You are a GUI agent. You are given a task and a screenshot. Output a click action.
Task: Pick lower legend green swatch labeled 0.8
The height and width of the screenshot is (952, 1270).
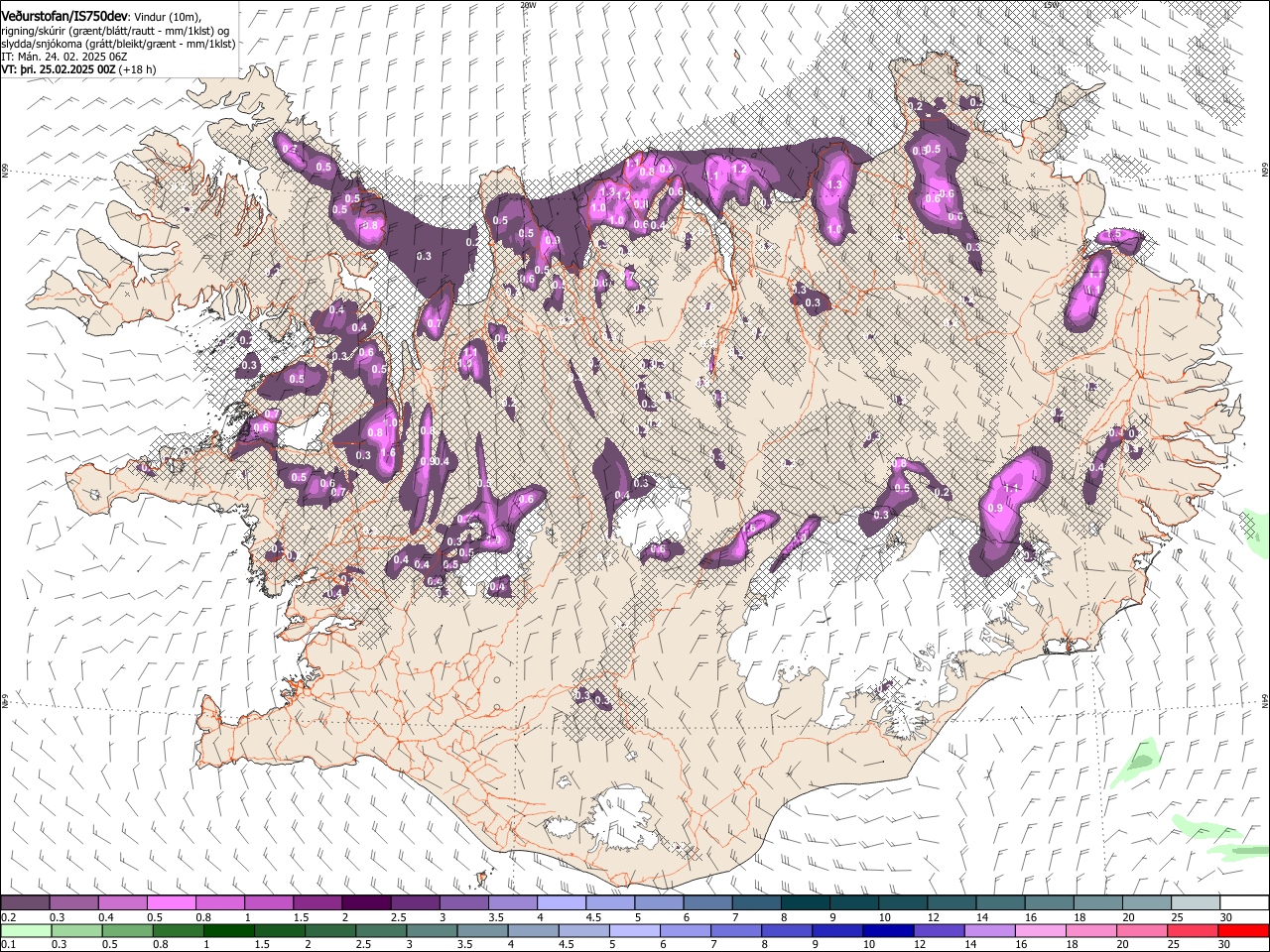coord(178,931)
